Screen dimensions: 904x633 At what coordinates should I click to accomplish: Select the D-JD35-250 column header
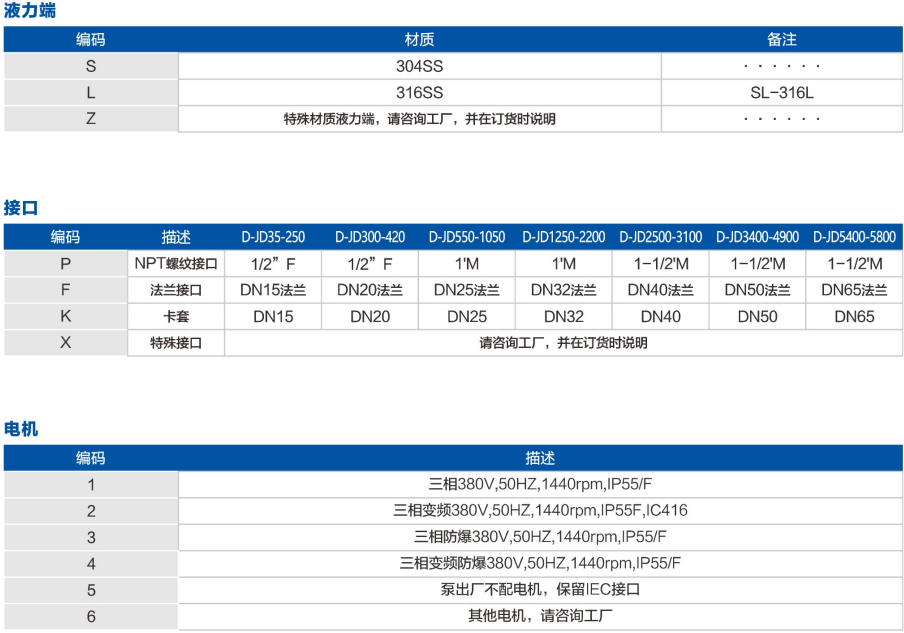click(272, 238)
